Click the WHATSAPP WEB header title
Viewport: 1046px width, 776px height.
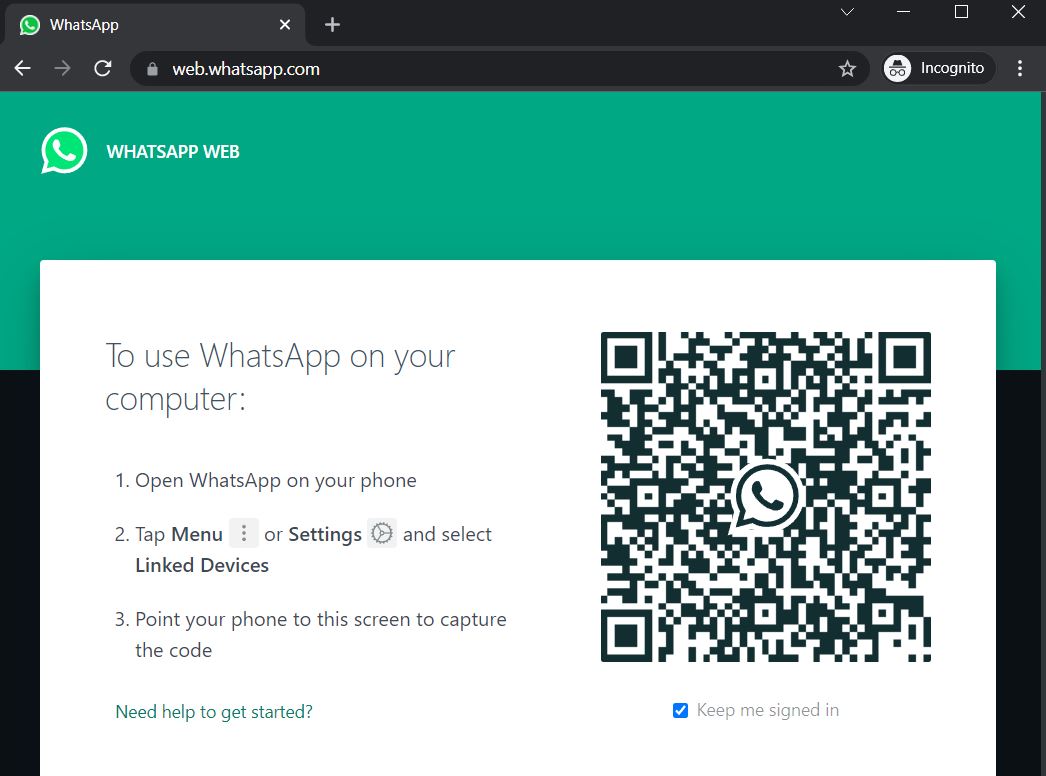[x=173, y=152]
